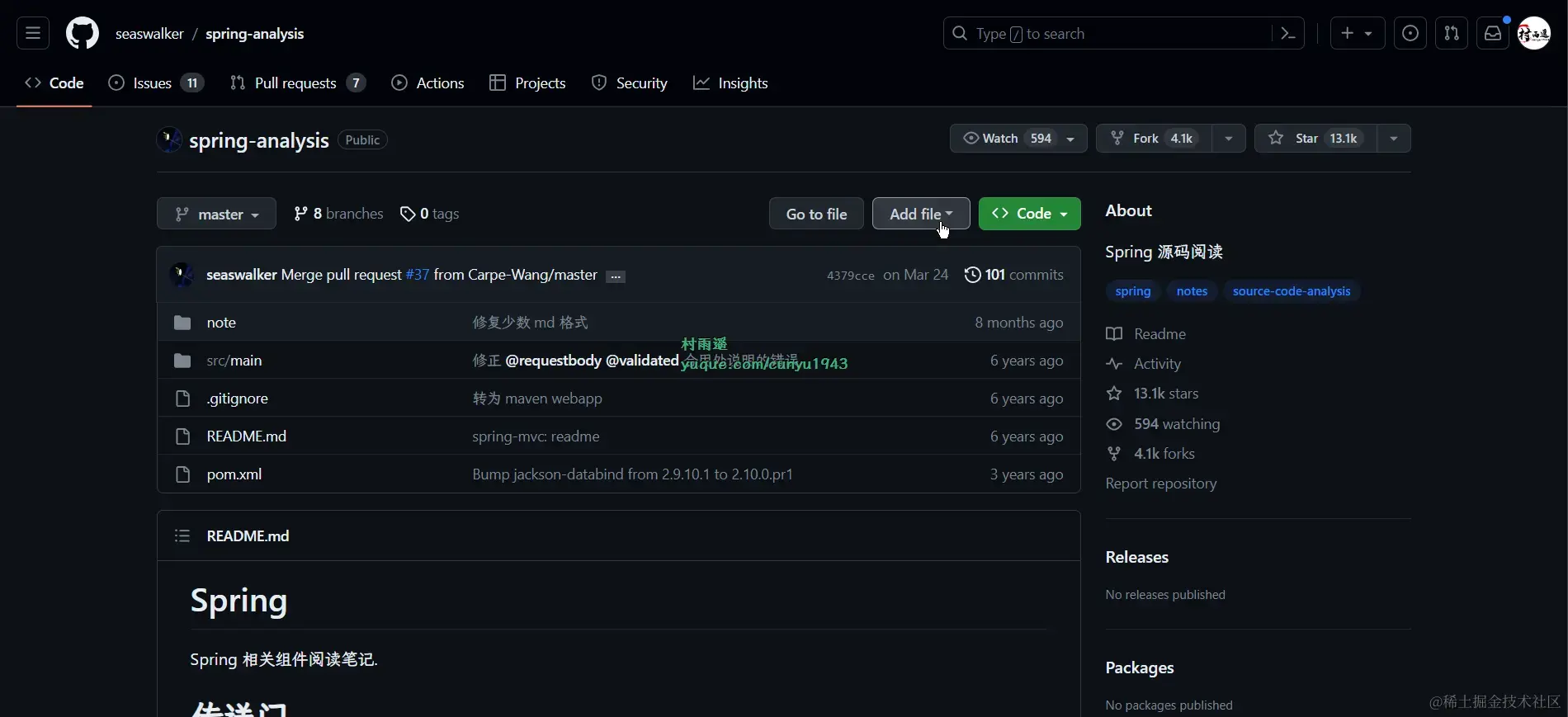Open the command palette icon
Screen dimensions: 1568x717
point(1287,34)
